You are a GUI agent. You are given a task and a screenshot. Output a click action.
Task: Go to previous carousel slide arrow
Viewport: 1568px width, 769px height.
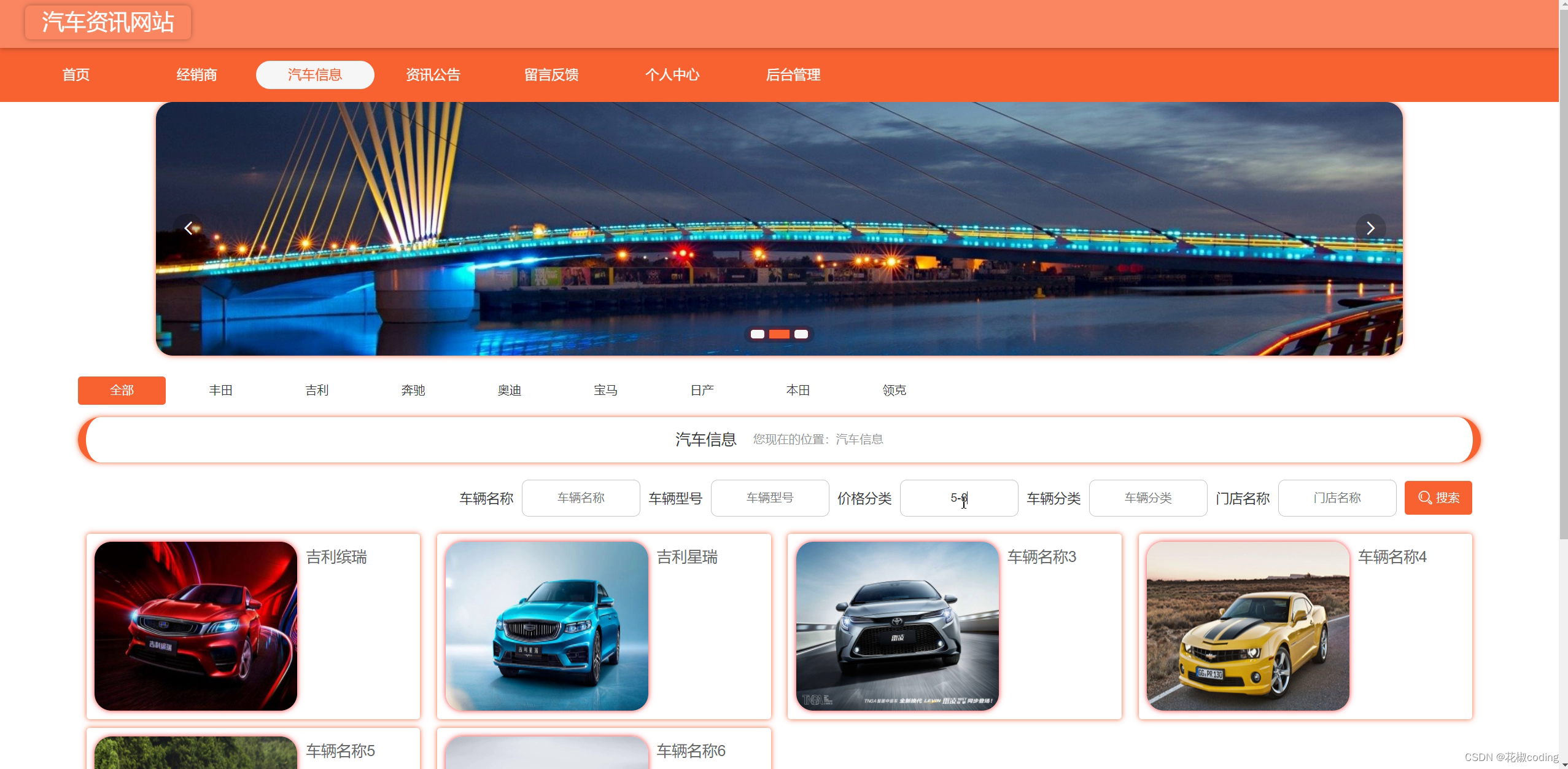point(188,228)
